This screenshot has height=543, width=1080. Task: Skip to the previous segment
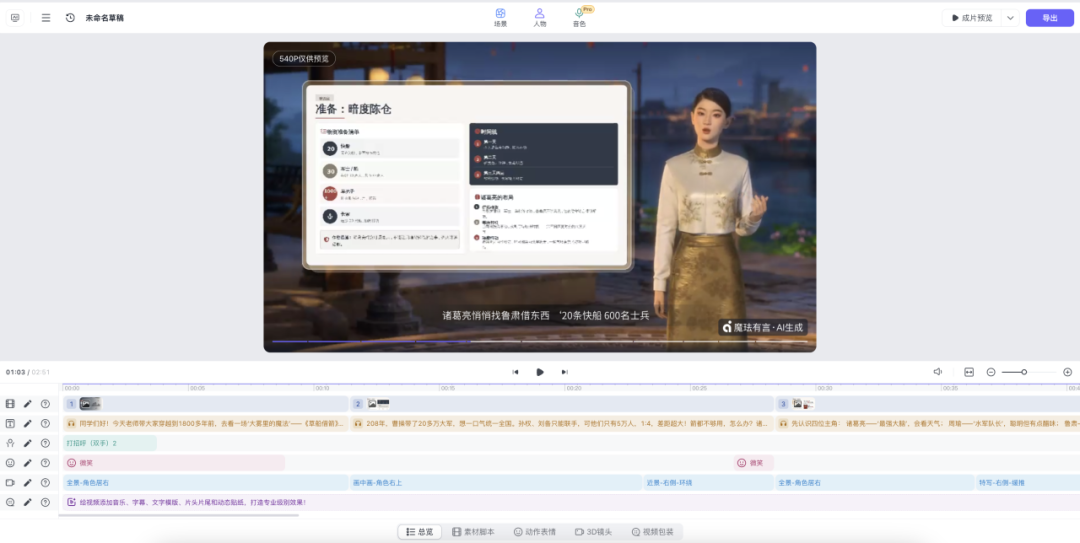515,372
